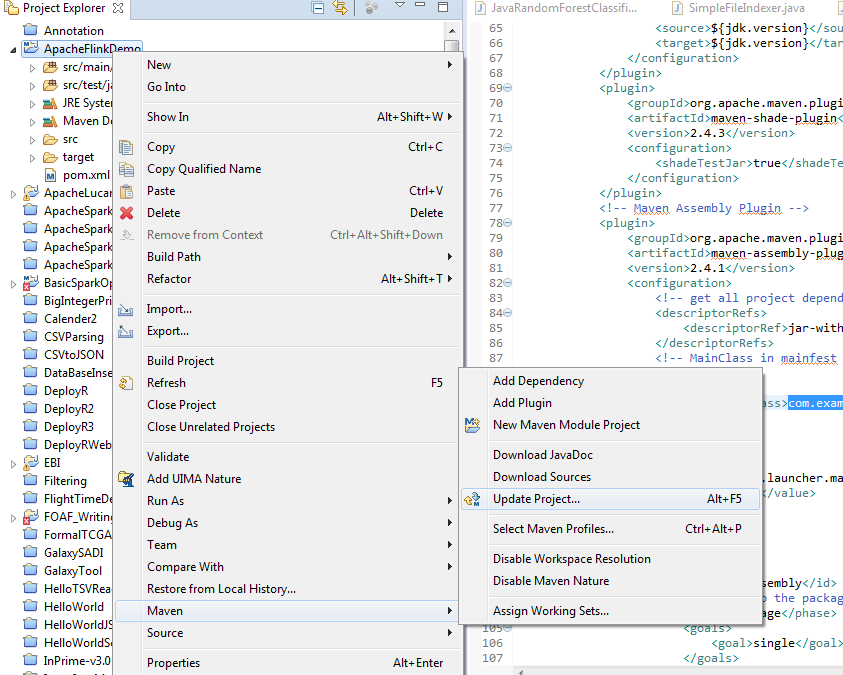Choose Select Maven Profiles from submenu
The height and width of the screenshot is (675, 843).
pos(553,529)
